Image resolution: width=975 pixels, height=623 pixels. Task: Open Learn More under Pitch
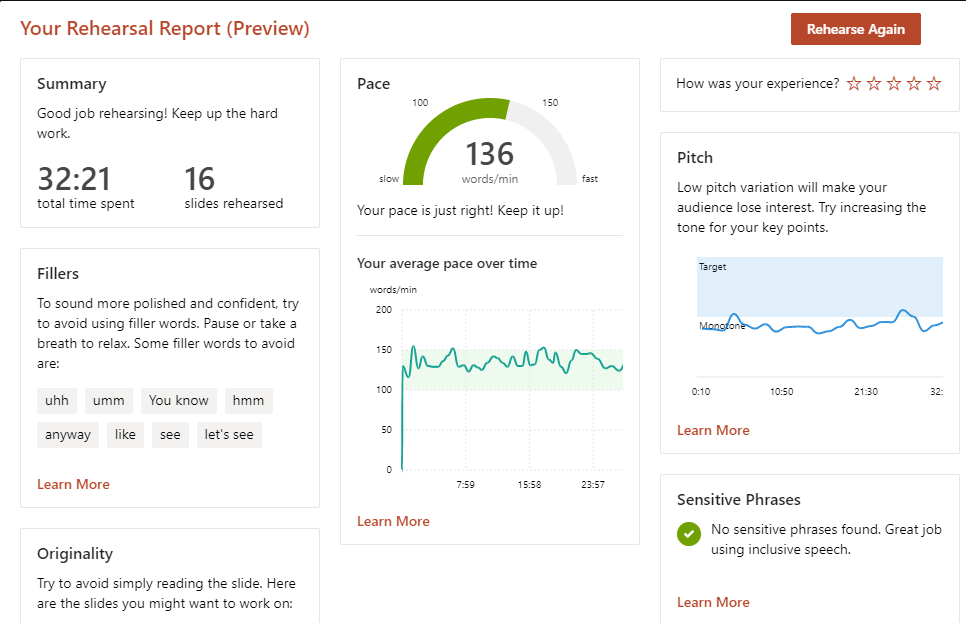coord(713,430)
